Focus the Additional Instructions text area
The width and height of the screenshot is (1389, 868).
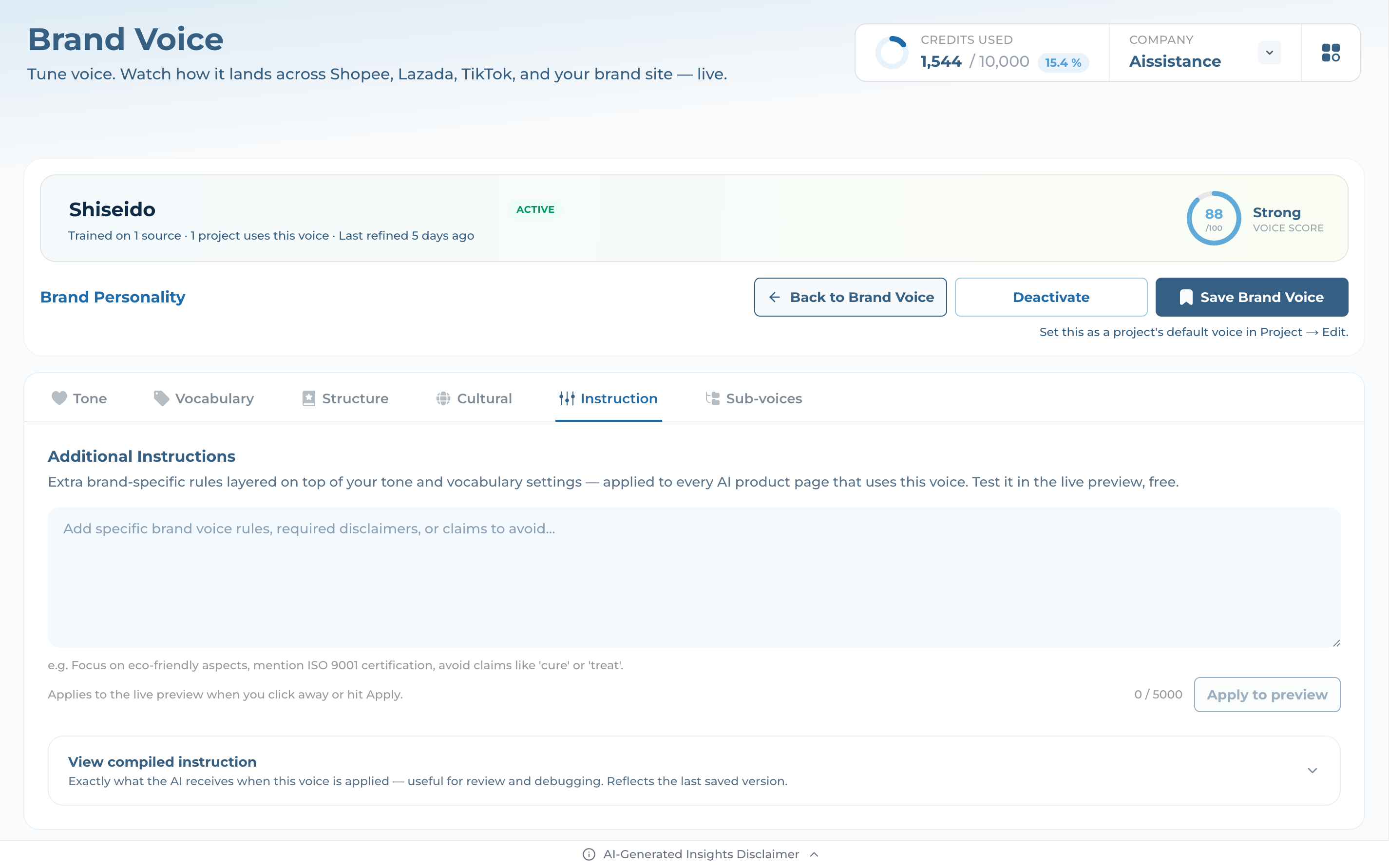[694, 577]
